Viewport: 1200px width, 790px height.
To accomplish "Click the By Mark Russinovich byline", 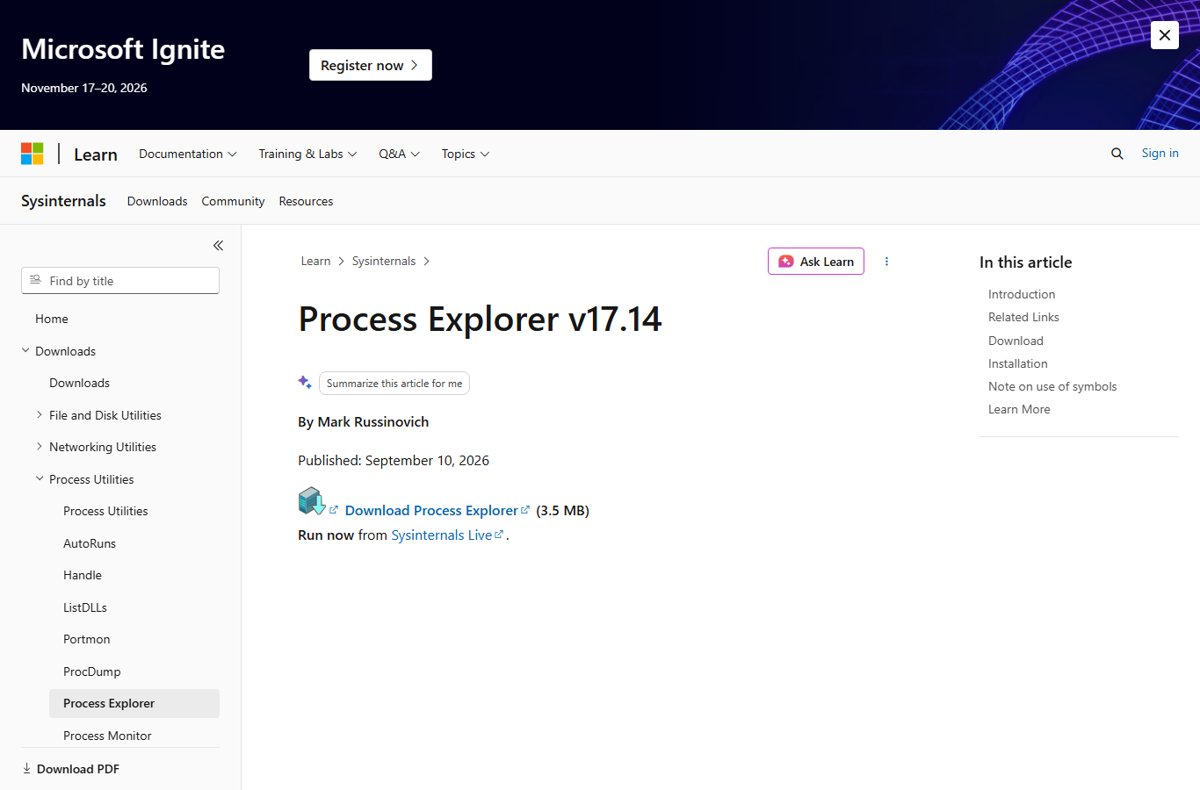I will (x=363, y=422).
